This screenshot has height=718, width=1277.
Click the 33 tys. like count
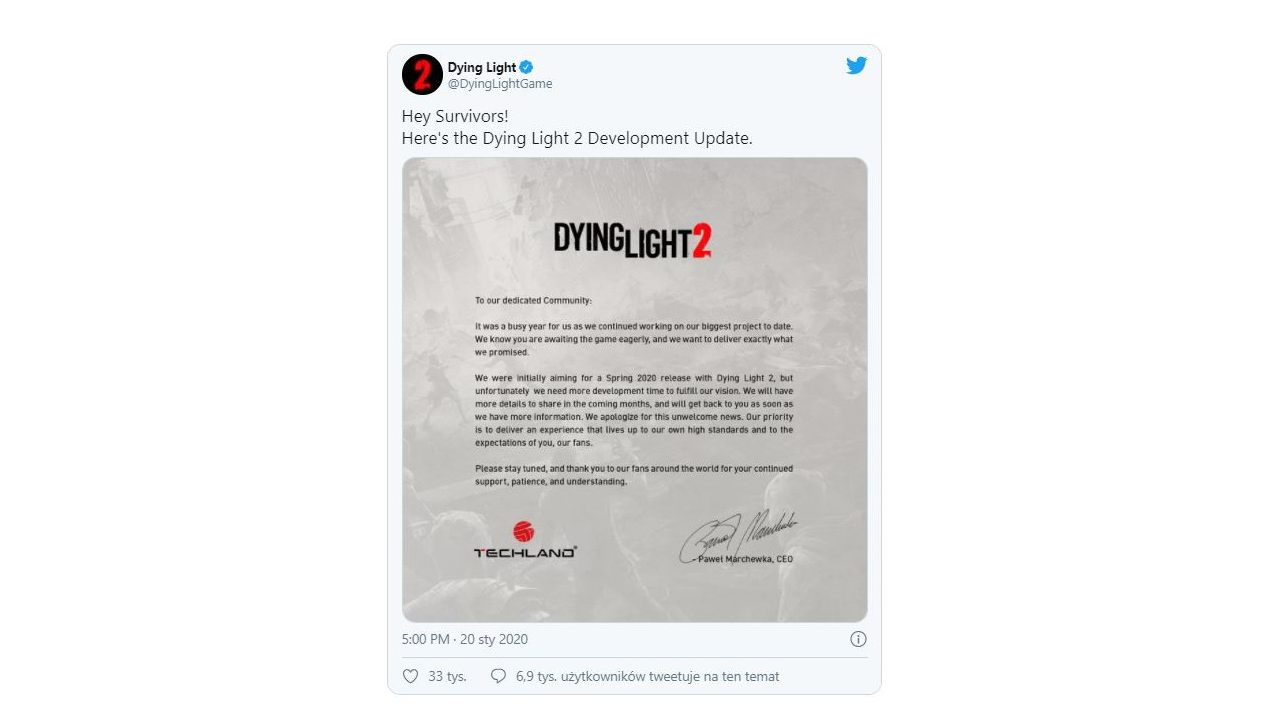[x=447, y=676]
